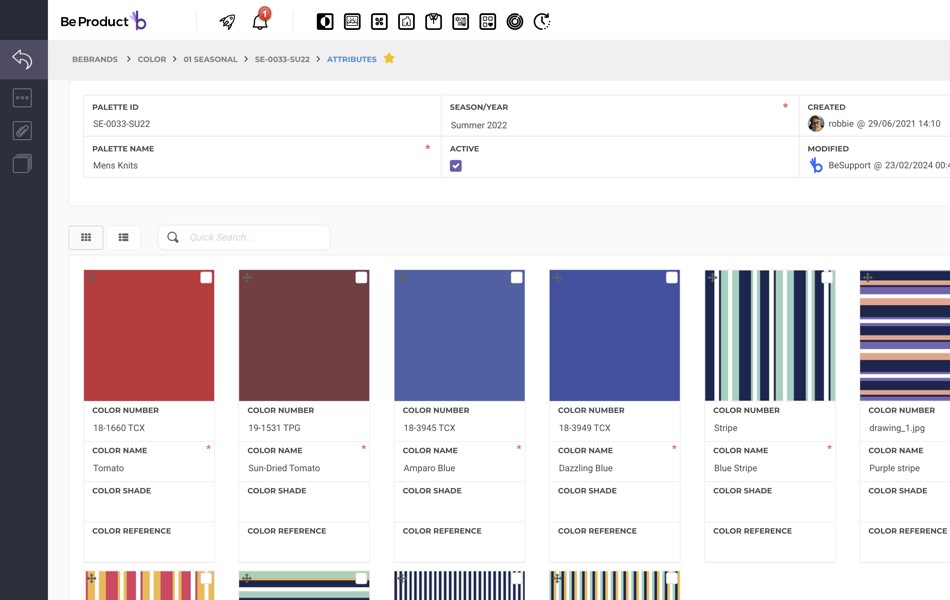Open the Purple stripe pattern thumbnail
950x600 pixels.
(x=905, y=335)
